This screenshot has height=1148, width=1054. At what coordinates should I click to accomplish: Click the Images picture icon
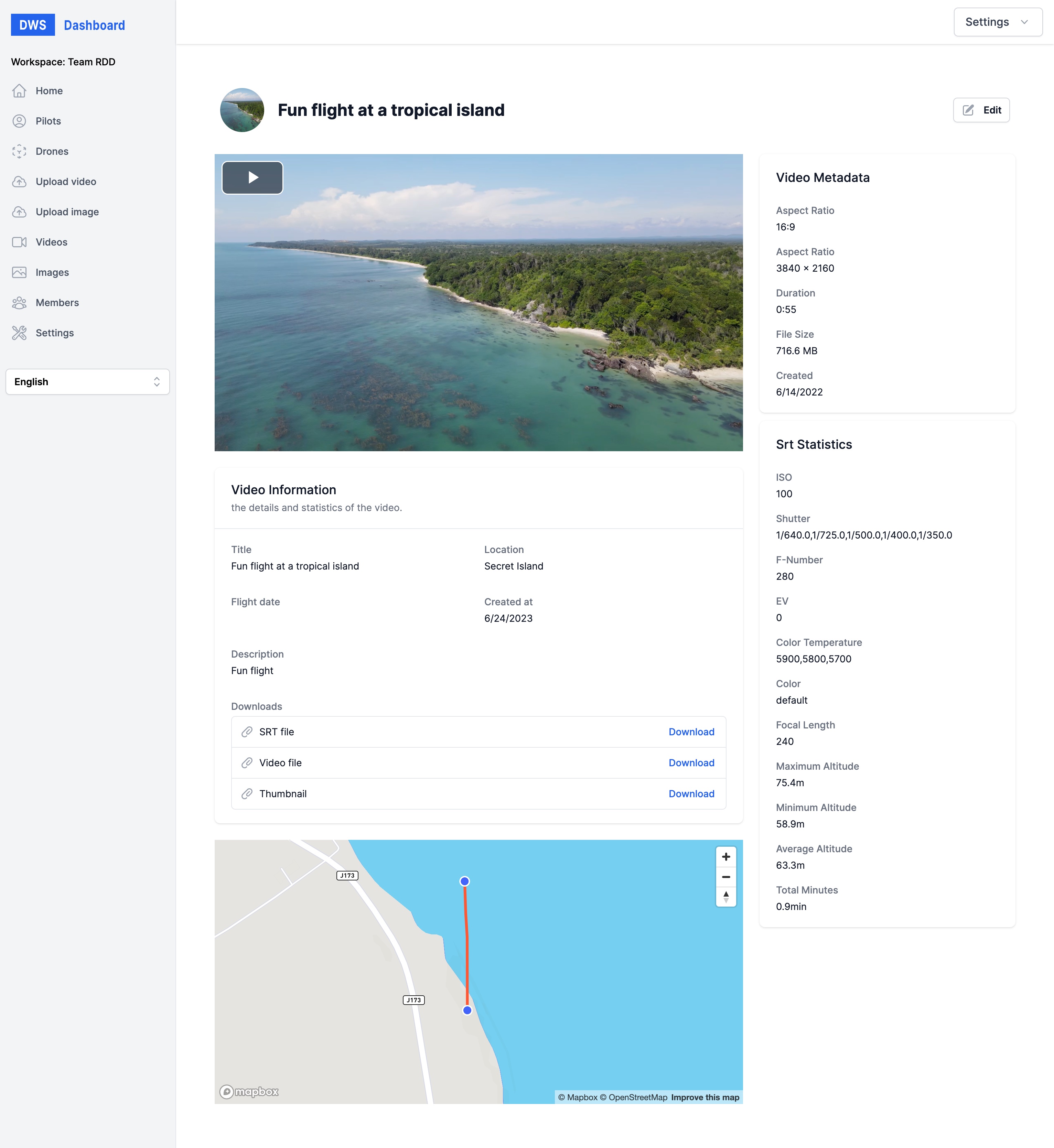(19, 272)
